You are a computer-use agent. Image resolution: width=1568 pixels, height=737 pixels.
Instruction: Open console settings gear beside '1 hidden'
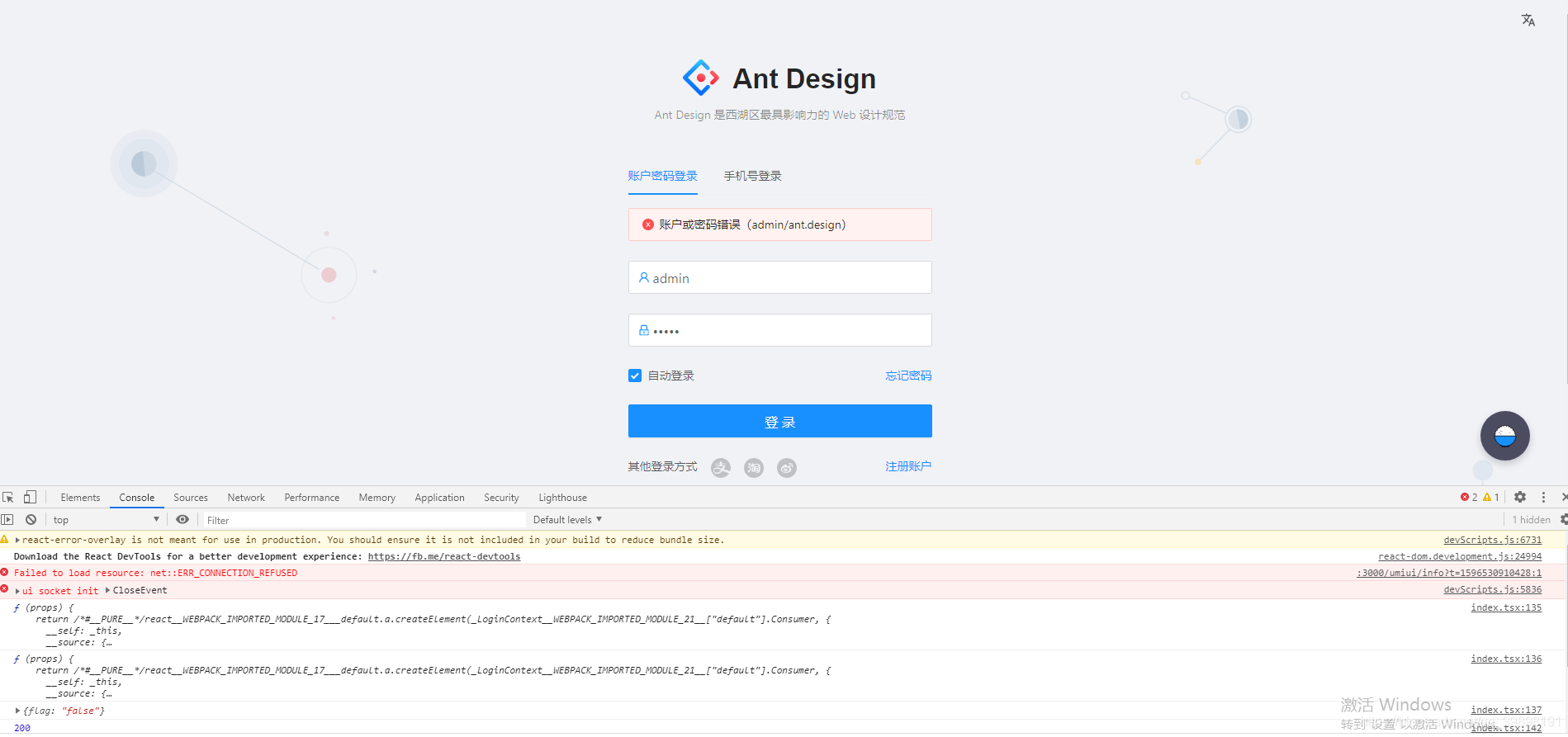click(x=1563, y=519)
